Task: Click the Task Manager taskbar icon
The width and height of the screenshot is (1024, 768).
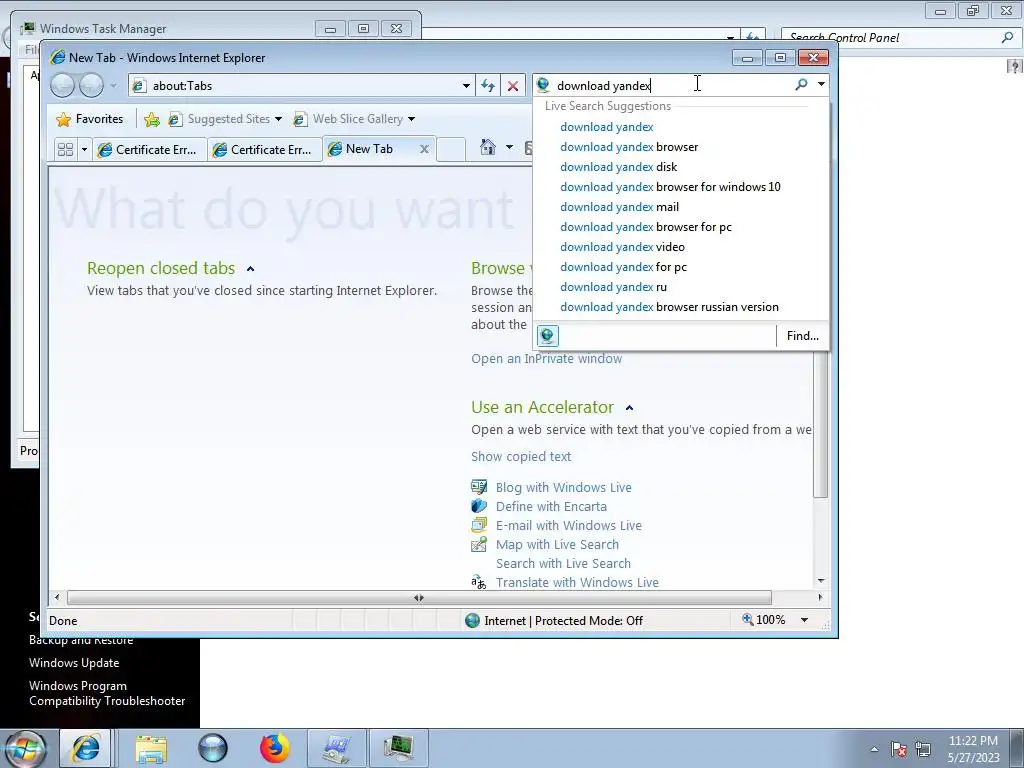Action: point(398,748)
